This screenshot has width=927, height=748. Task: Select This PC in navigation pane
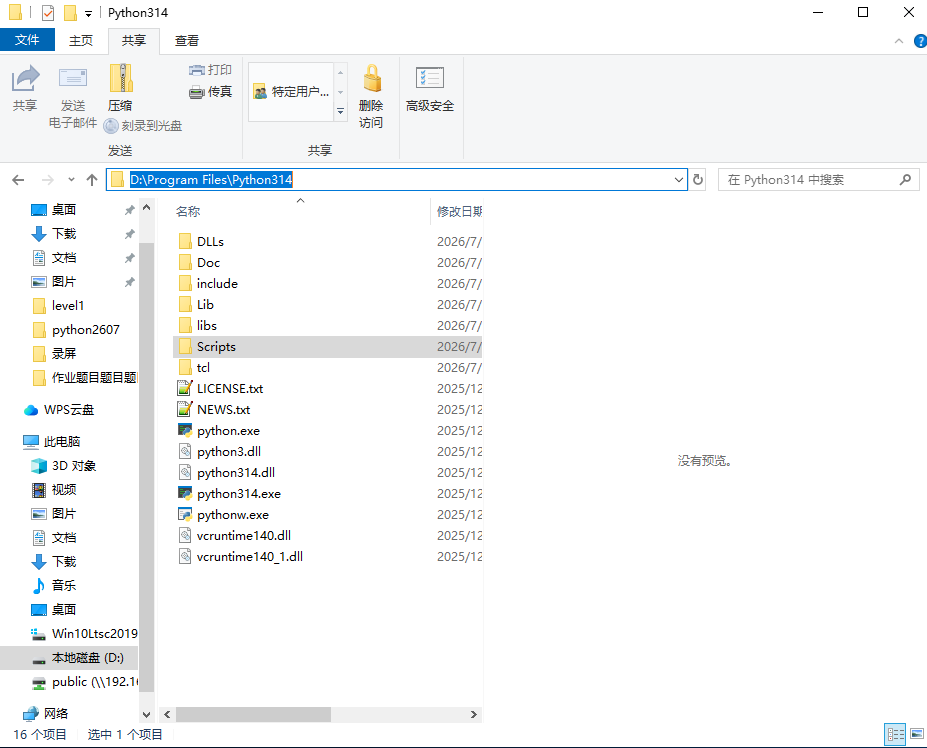click(x=61, y=442)
